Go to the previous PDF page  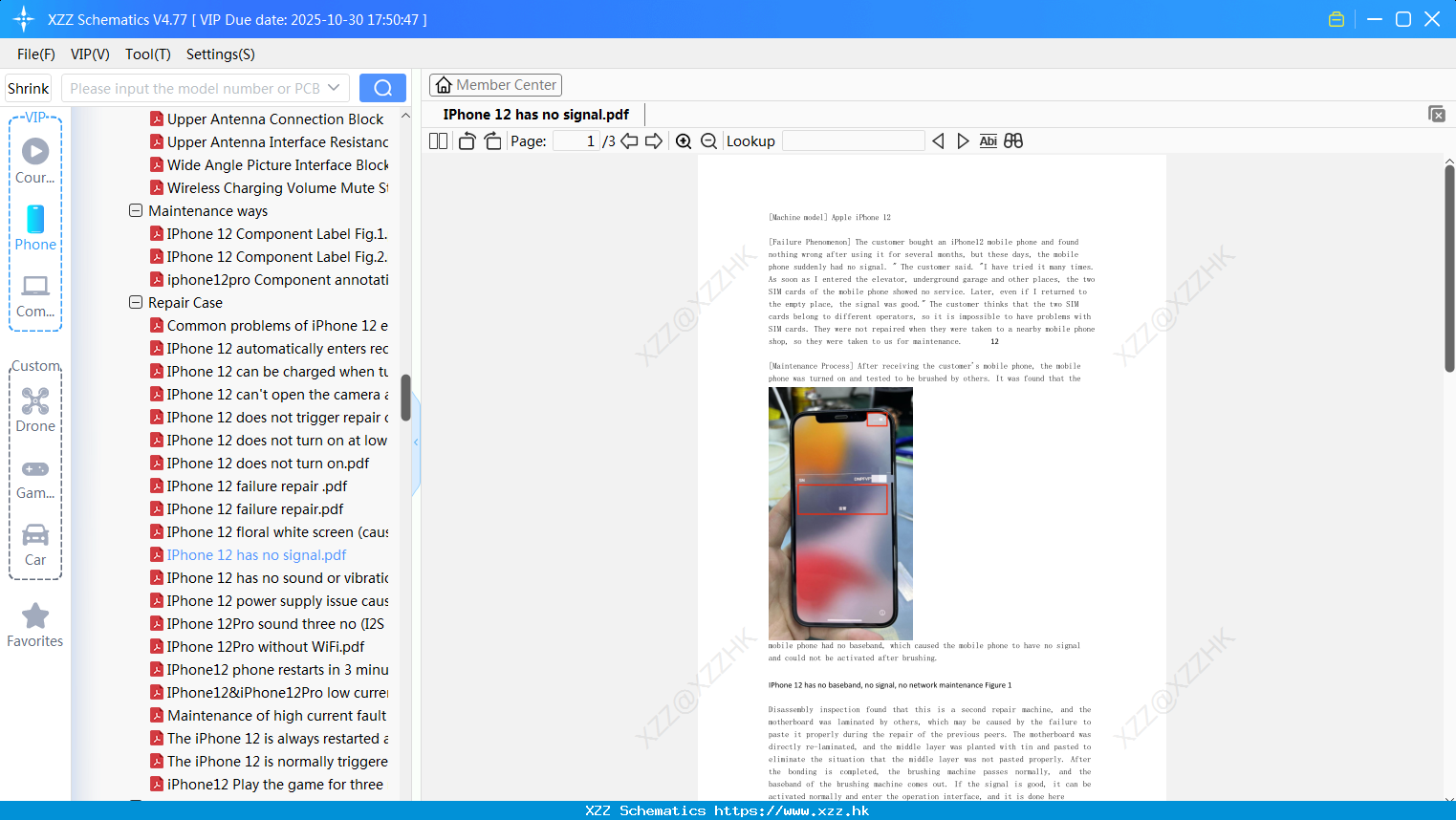[x=629, y=141]
